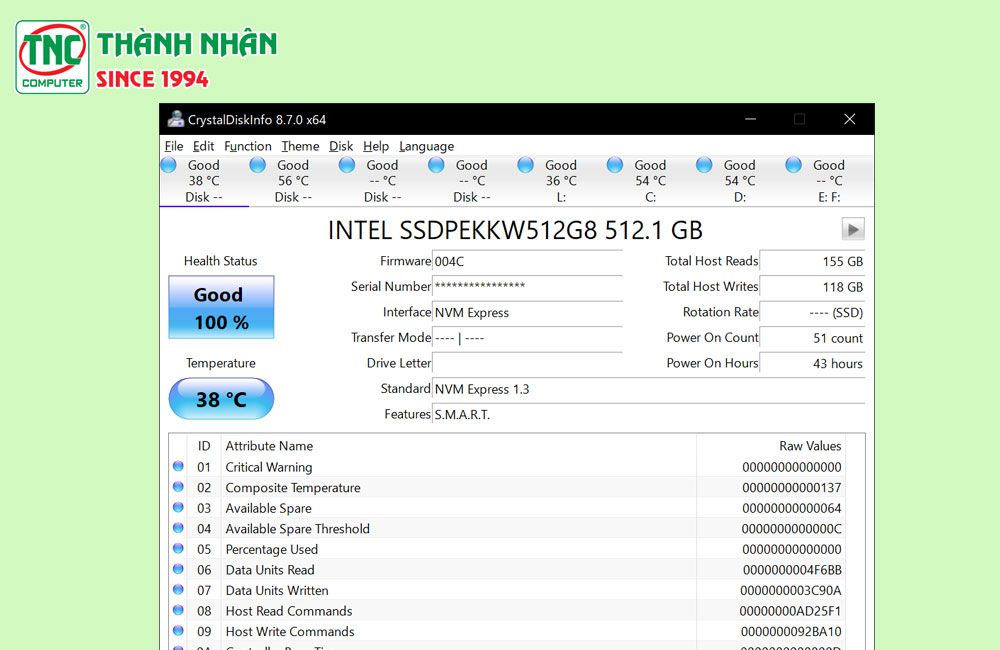Click the CrystalDiskInfo app icon in title bar
This screenshot has width=1000, height=650.
(175, 119)
